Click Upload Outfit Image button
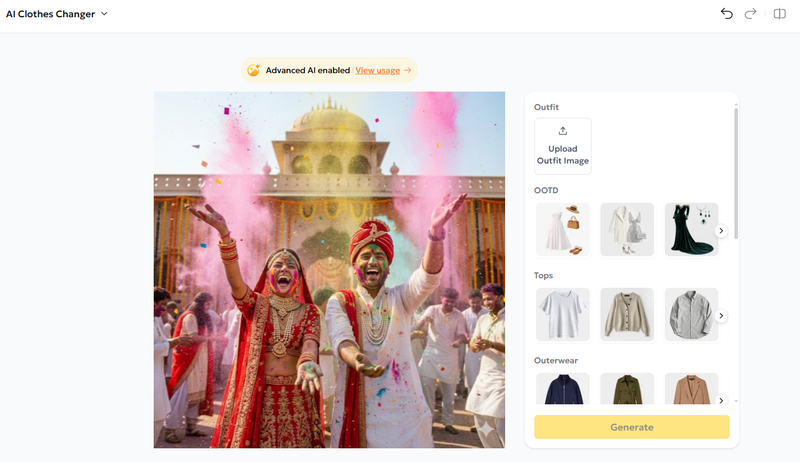800x462 pixels. coord(563,146)
